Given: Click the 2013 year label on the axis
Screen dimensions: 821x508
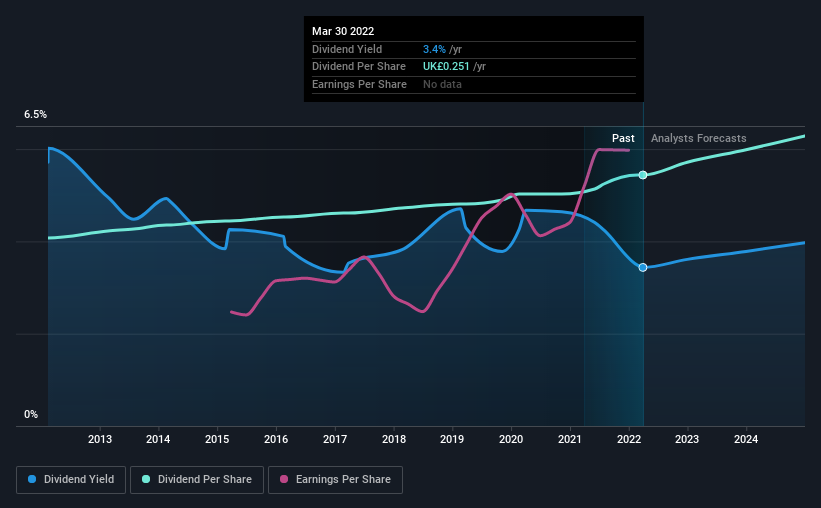Looking at the screenshot, I should click(x=100, y=439).
